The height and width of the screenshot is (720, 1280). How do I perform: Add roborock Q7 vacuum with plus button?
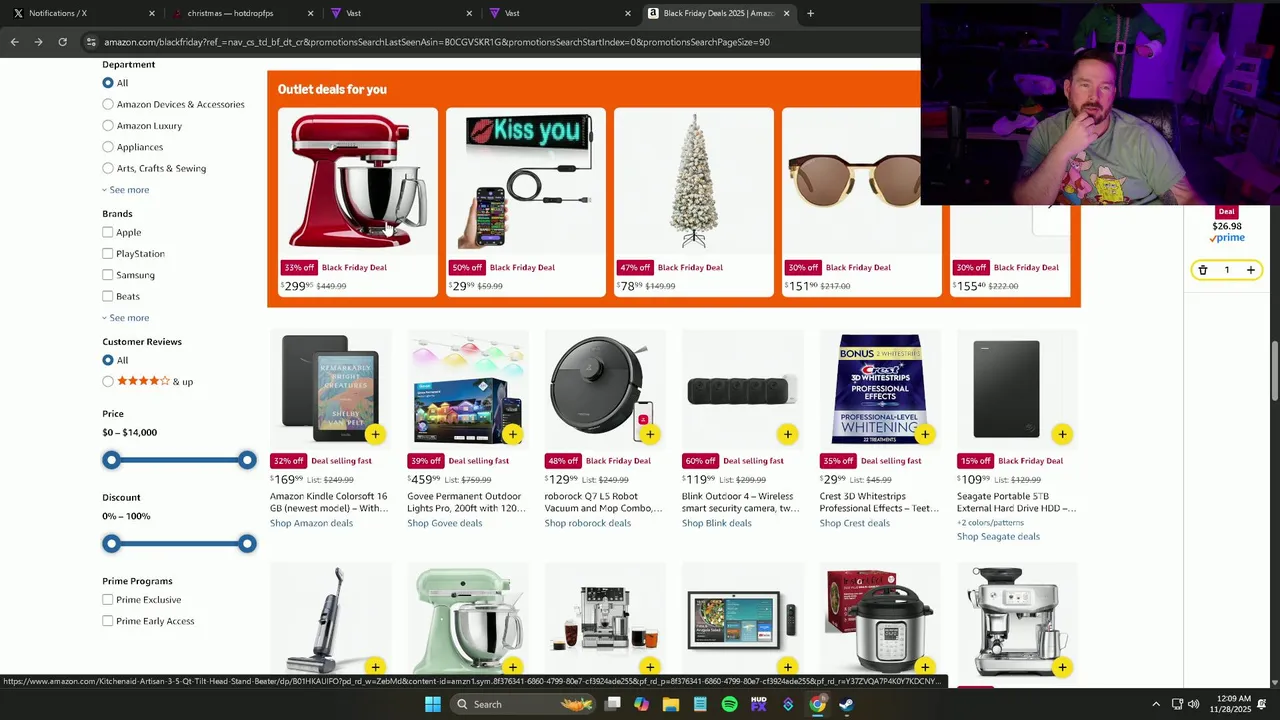click(x=650, y=434)
